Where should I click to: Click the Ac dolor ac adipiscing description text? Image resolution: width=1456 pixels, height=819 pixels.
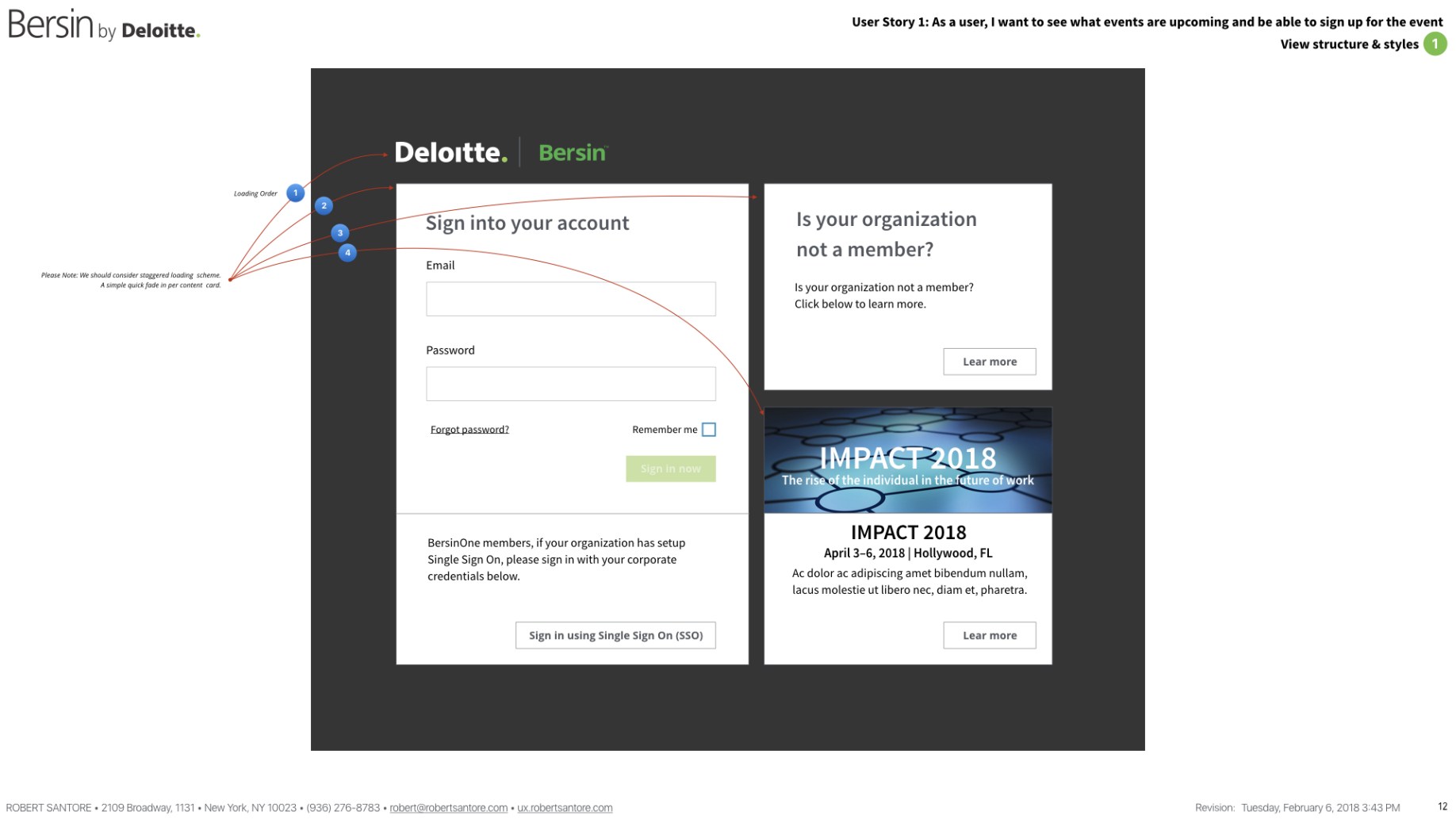910,581
